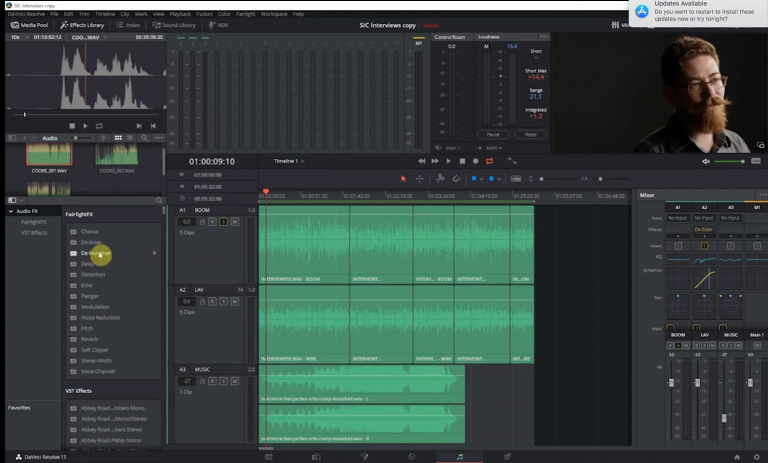Image resolution: width=768 pixels, height=463 pixels.
Task: Open the Playback menu
Action: click(180, 14)
